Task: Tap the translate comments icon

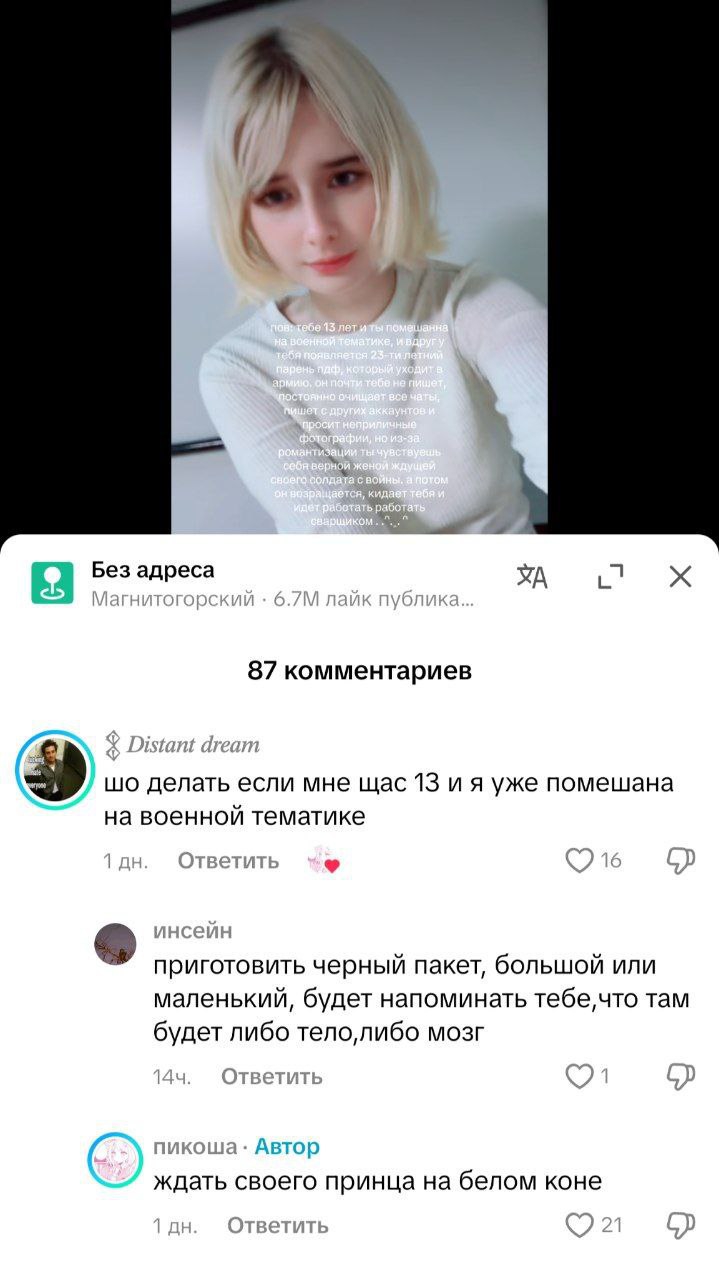Action: pyautogui.click(x=532, y=577)
